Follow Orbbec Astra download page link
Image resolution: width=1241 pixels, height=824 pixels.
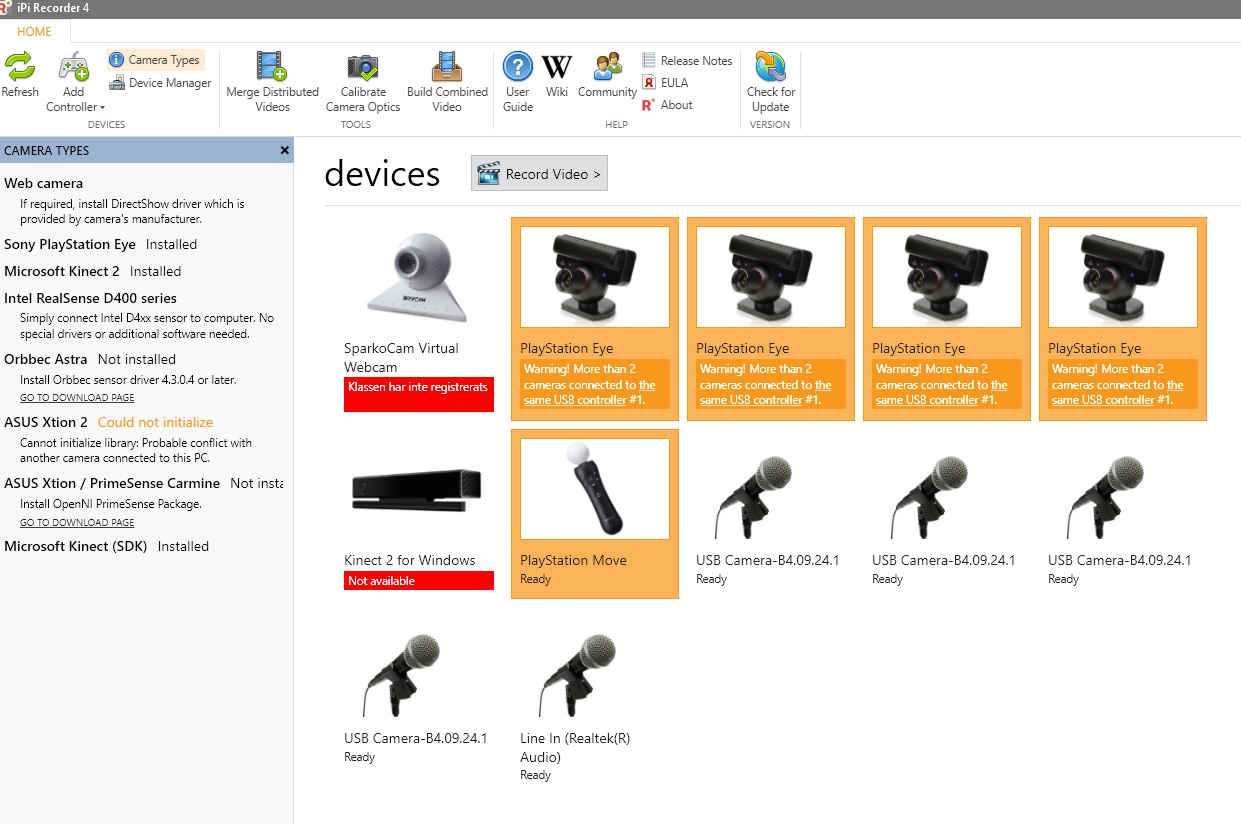77,398
